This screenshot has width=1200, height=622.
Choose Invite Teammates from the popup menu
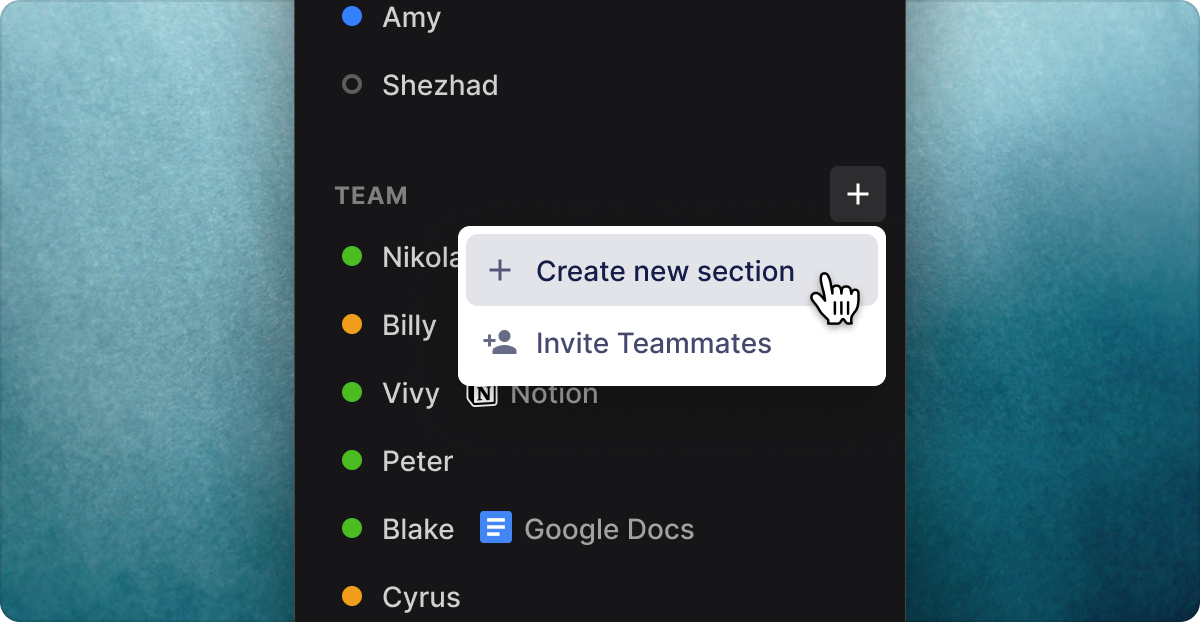pyautogui.click(x=672, y=343)
